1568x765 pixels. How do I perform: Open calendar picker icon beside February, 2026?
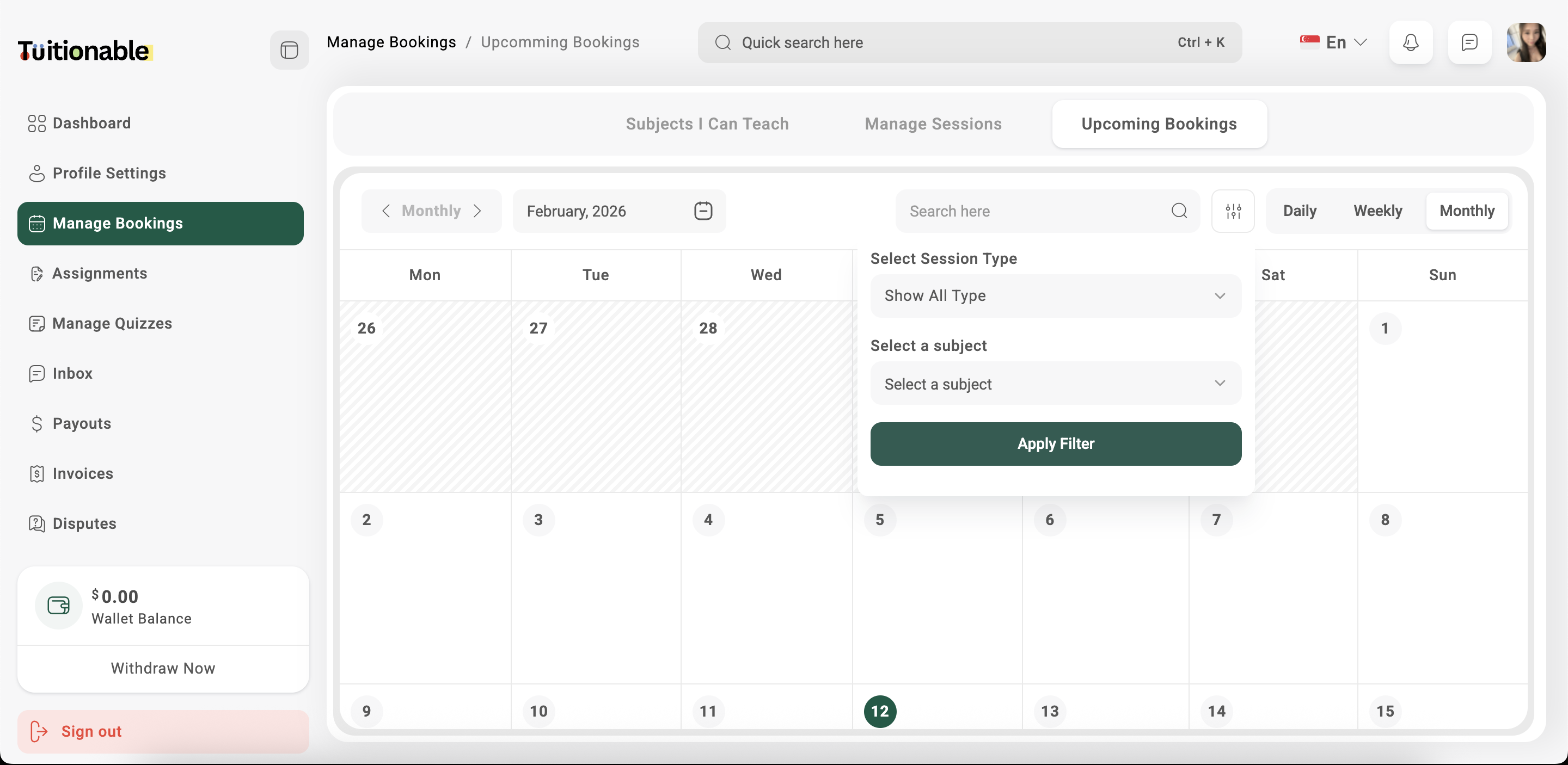[703, 211]
